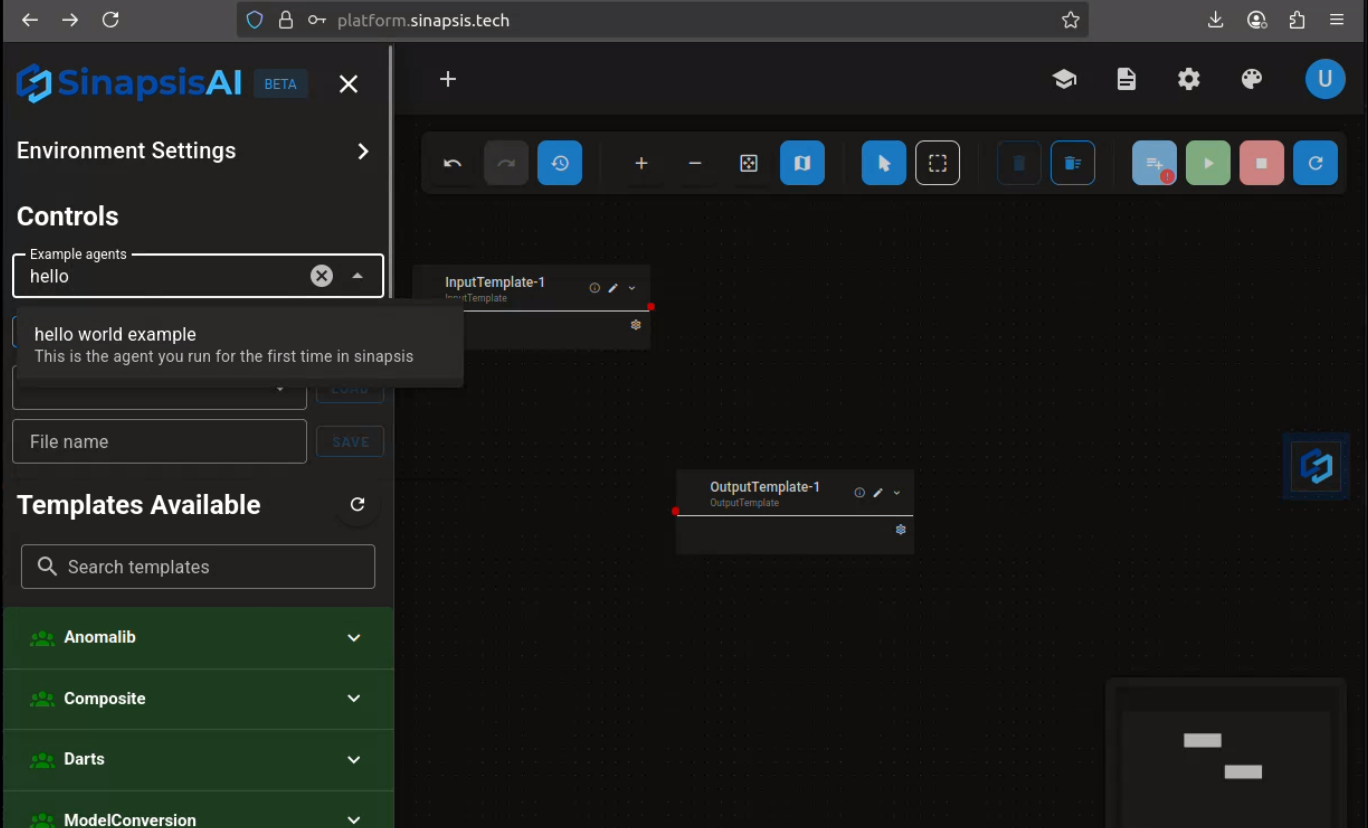This screenshot has width=1368, height=828.
Task: Refresh the Templates Available list
Action: 357,505
